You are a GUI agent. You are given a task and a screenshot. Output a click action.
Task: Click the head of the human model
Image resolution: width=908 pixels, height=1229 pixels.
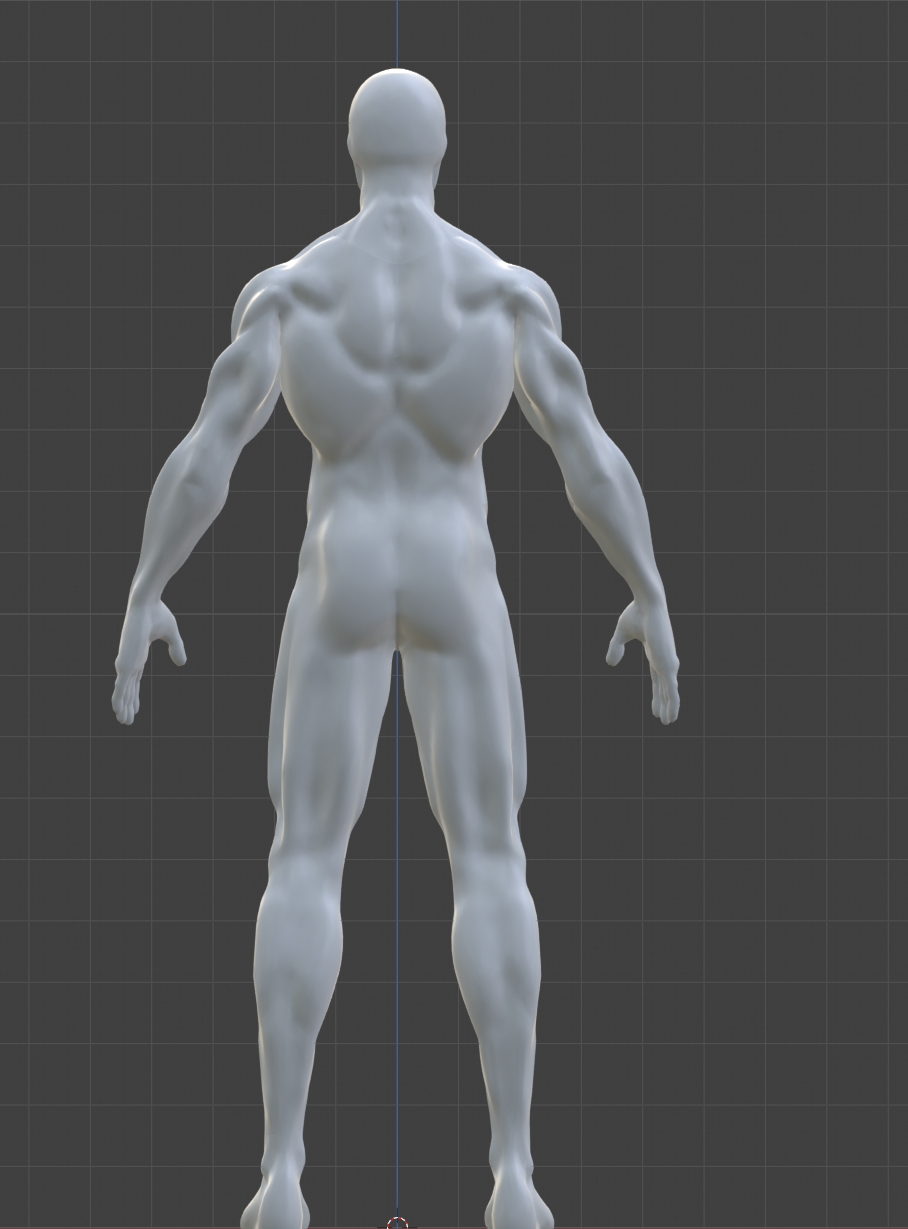(397, 120)
